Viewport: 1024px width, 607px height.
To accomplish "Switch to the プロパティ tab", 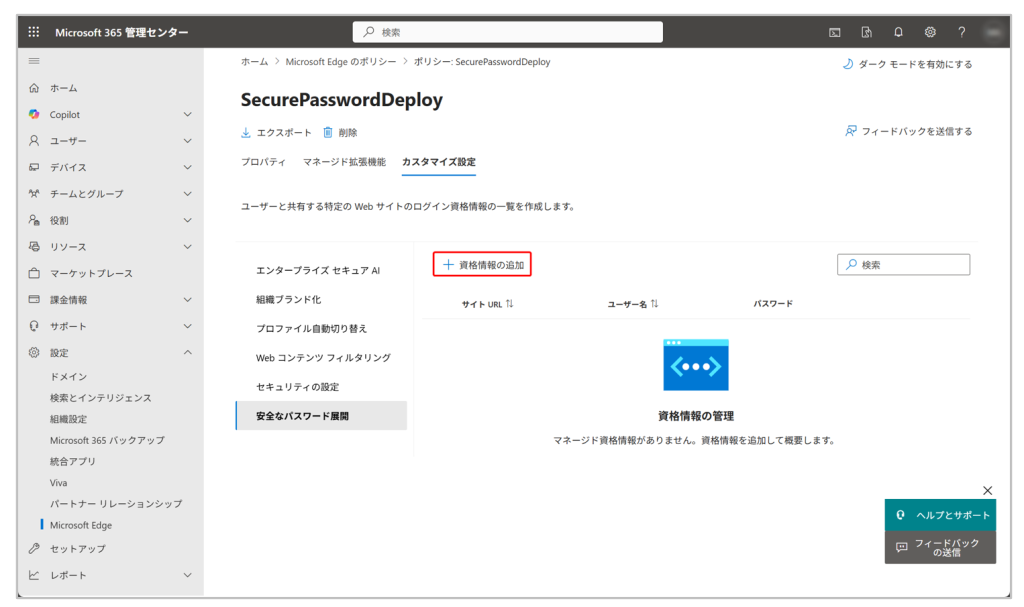I will 263,162.
